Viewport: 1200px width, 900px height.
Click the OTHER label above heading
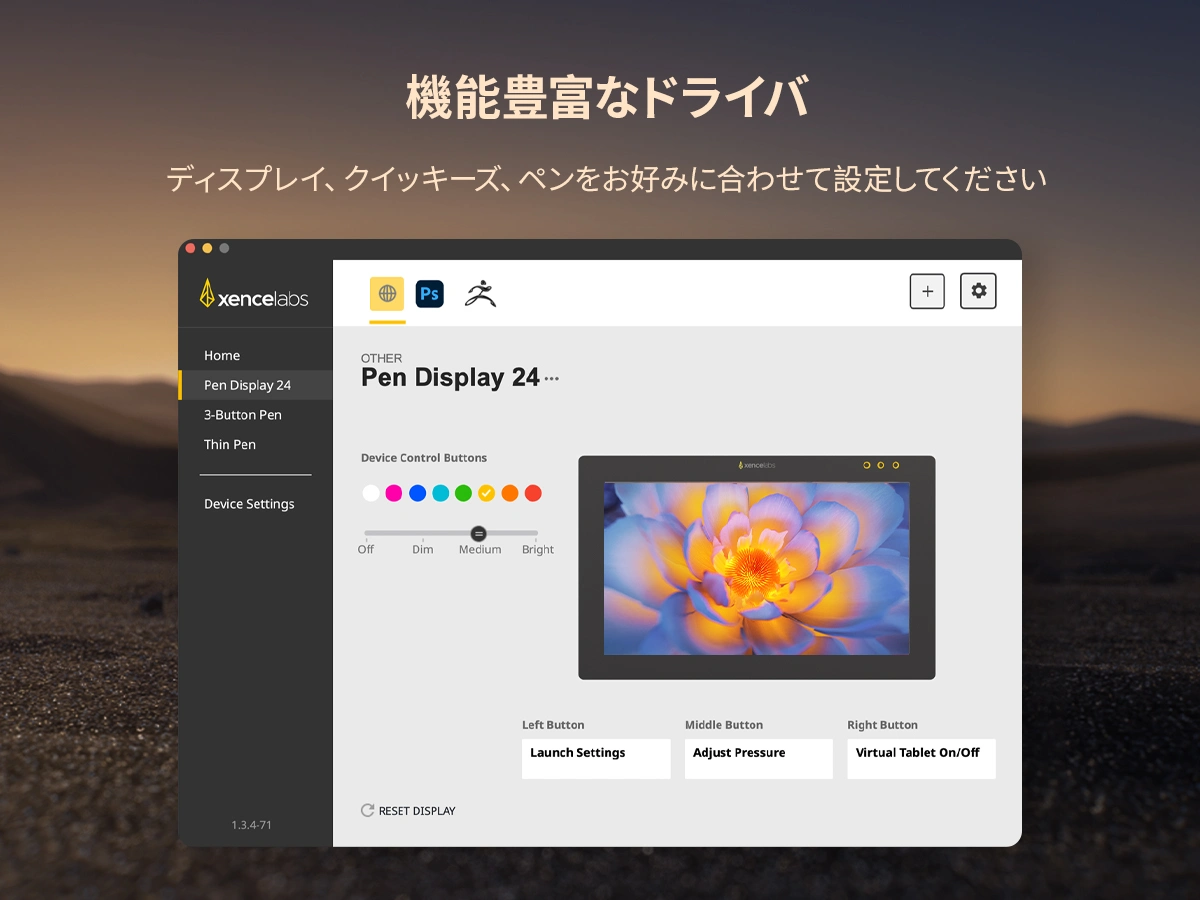click(382, 358)
